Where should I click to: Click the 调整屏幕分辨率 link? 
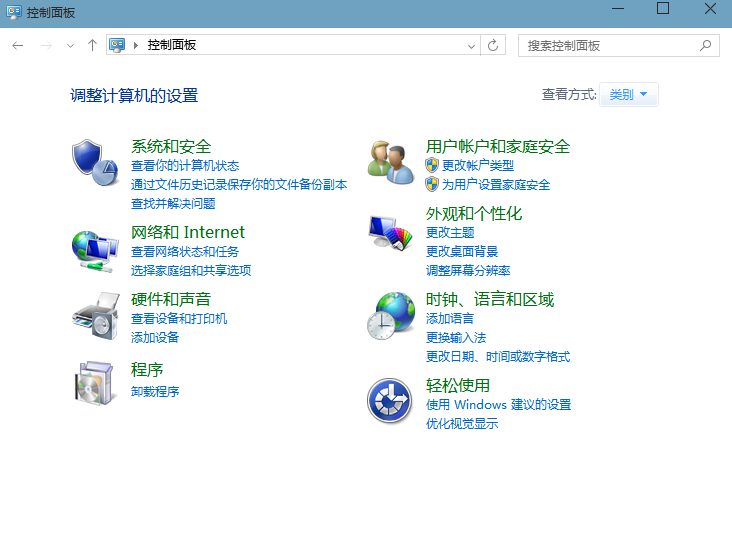click(468, 271)
